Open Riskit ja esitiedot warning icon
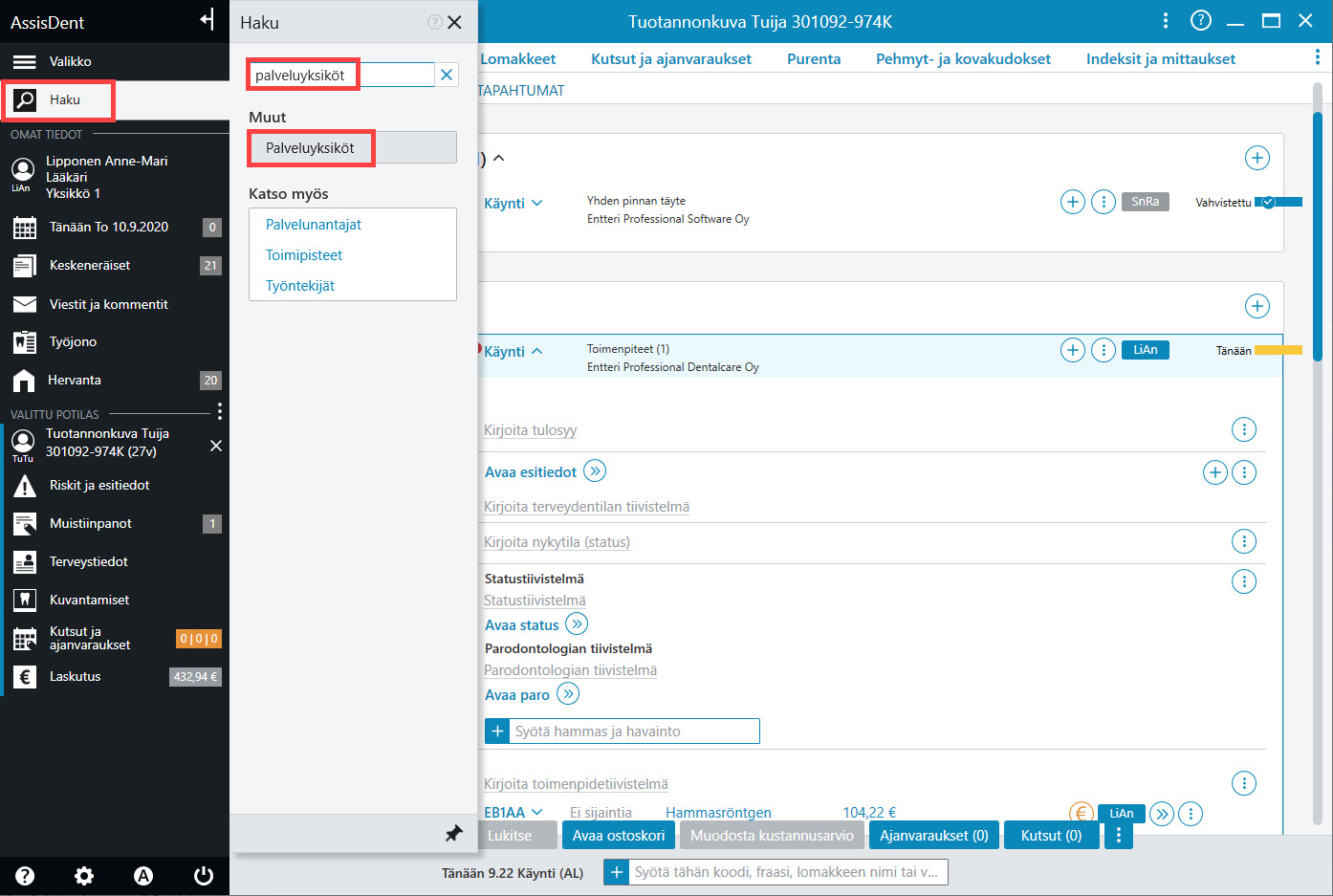1333x896 pixels. 24,485
